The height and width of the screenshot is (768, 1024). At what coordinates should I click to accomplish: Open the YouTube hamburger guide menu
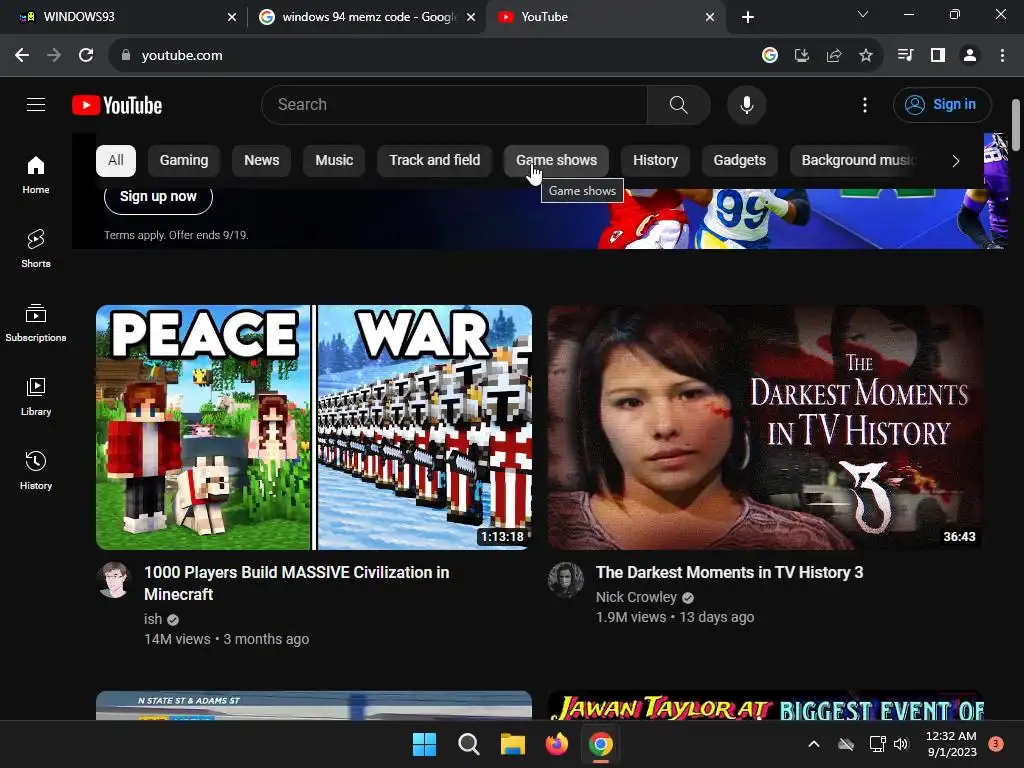[x=36, y=104]
